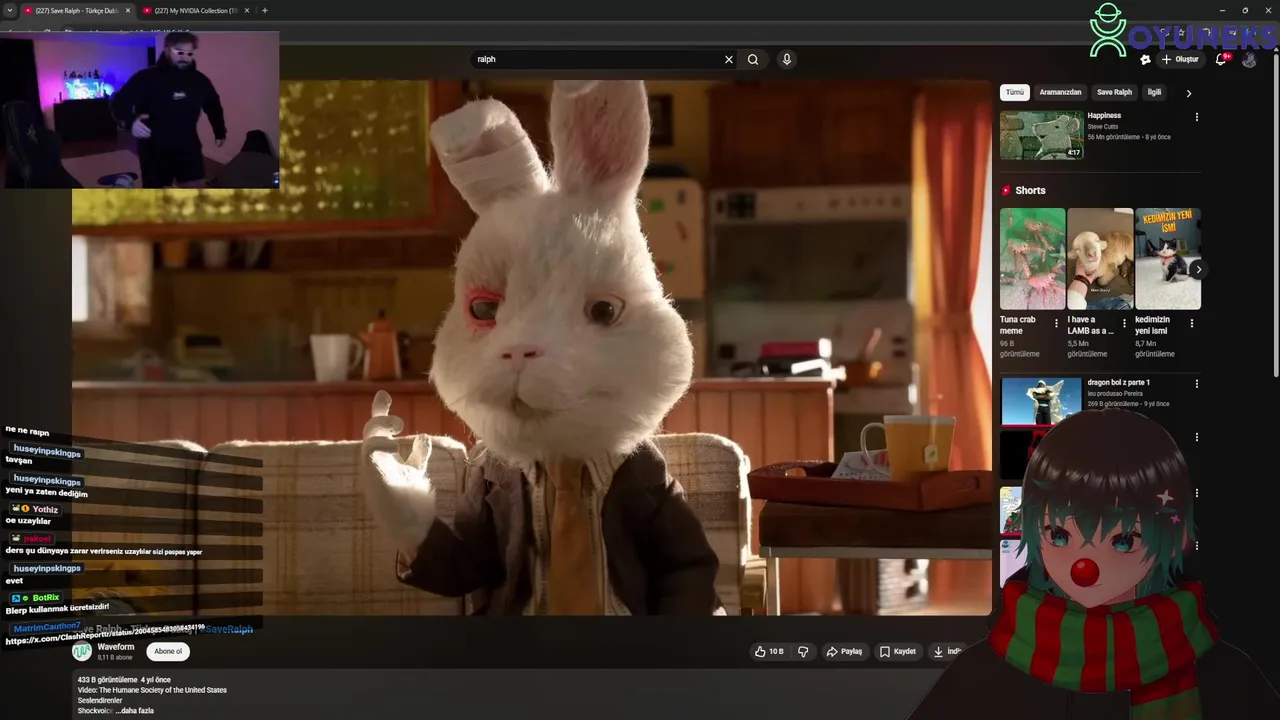Screen dimensions: 1280x720
Task: Switch to My NVIDIA Collection tab
Action: (x=195, y=11)
